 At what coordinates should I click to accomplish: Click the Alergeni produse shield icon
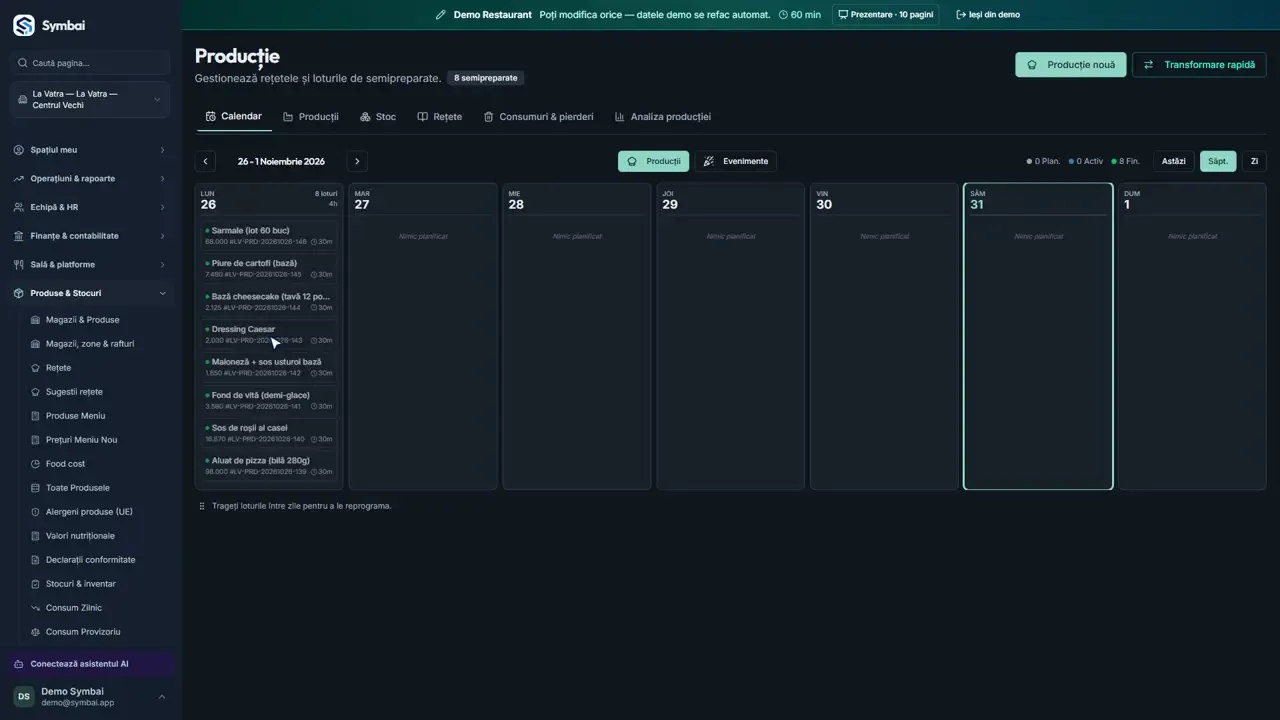[36, 512]
